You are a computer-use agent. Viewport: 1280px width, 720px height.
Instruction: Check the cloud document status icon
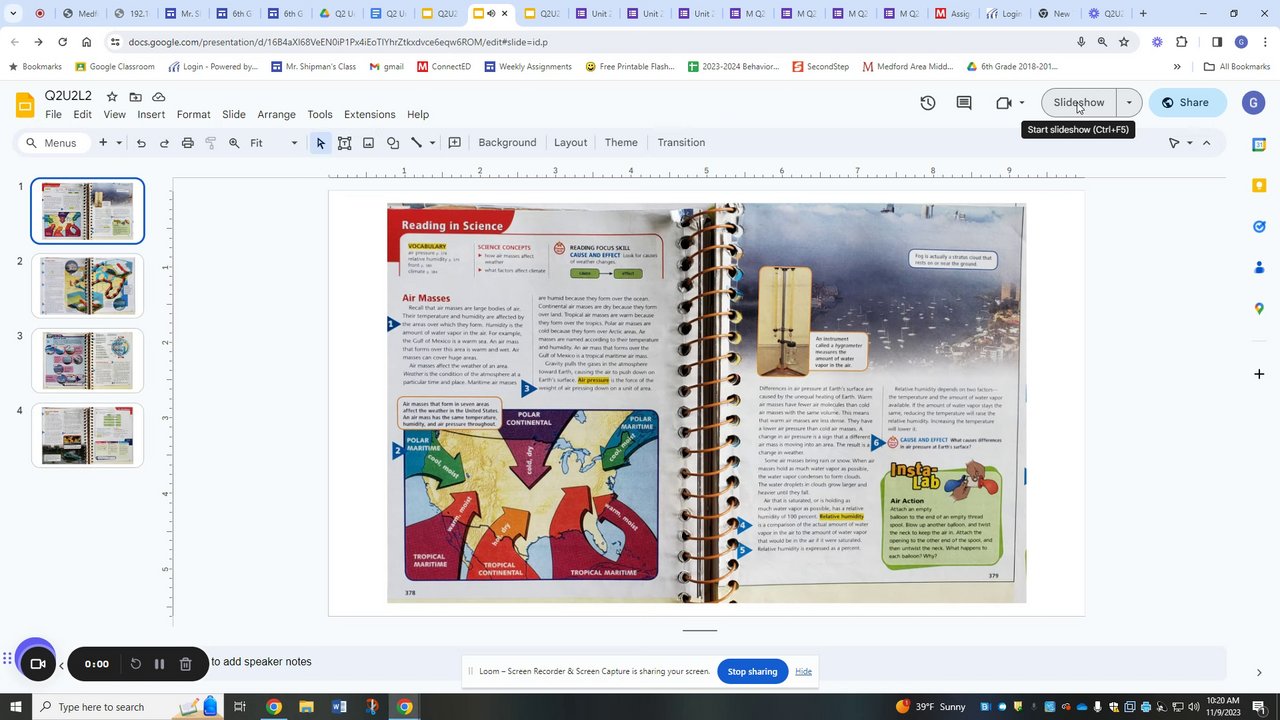click(x=158, y=96)
